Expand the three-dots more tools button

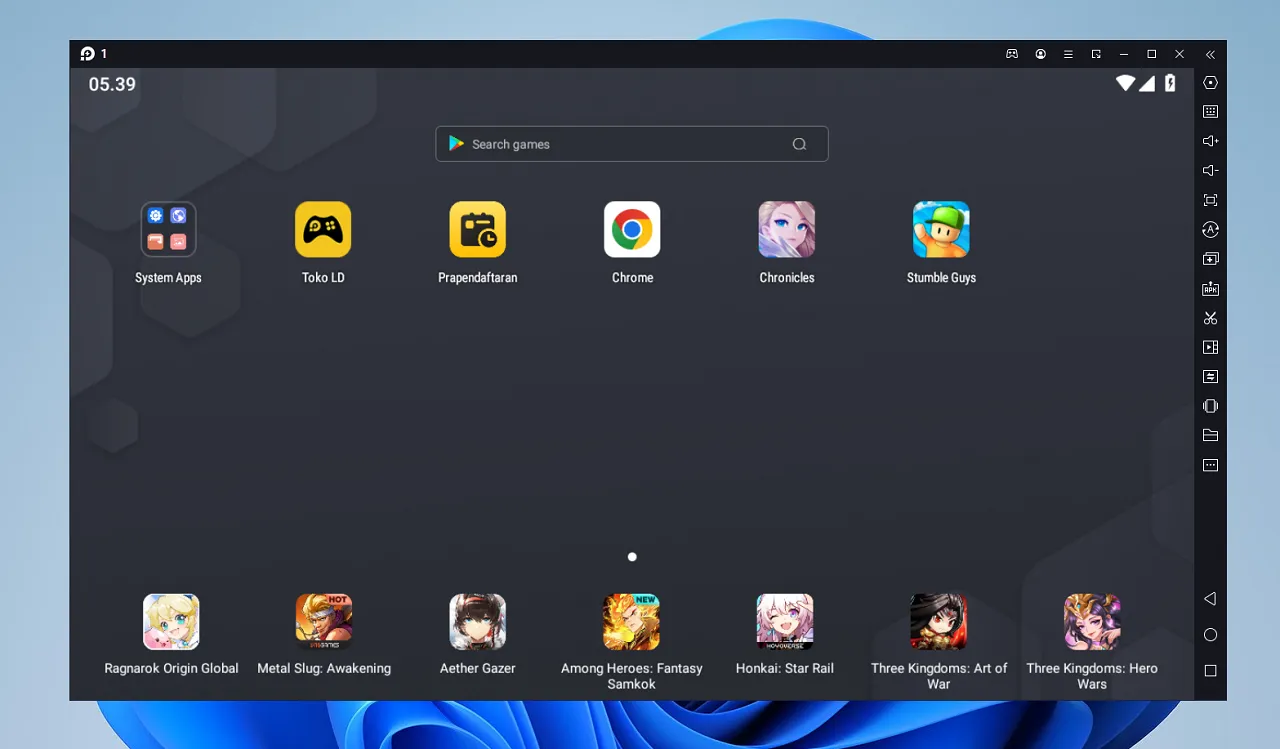1210,465
